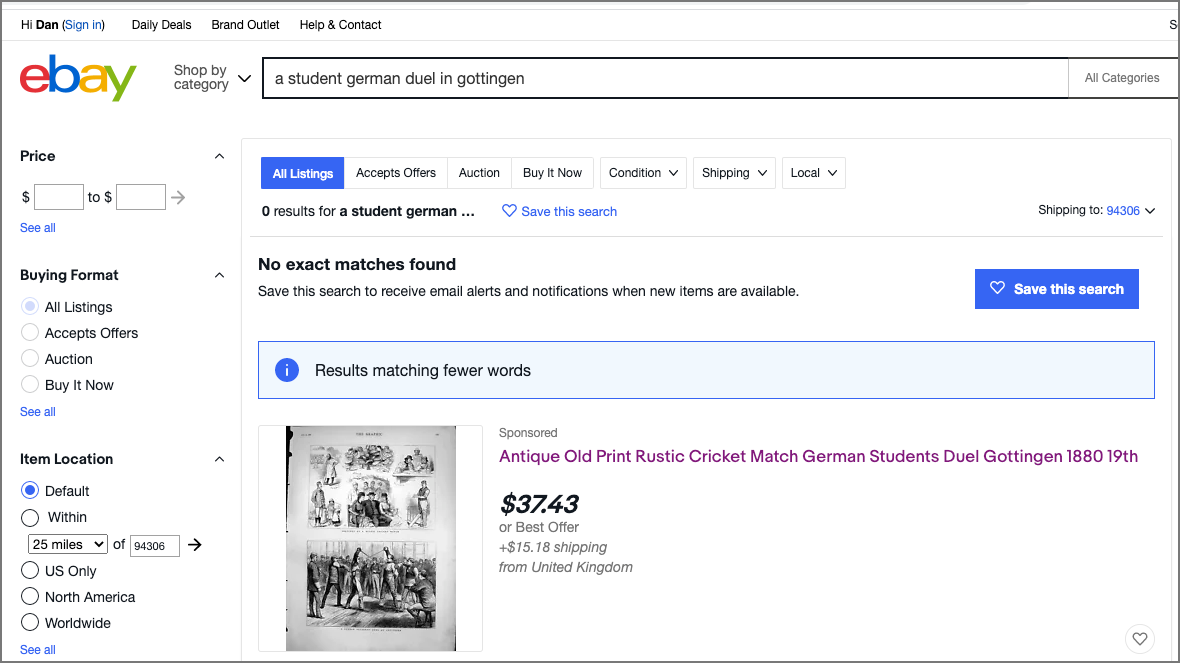The image size is (1180, 663).
Task: Click the blue info icon in the banner
Action: tap(287, 370)
